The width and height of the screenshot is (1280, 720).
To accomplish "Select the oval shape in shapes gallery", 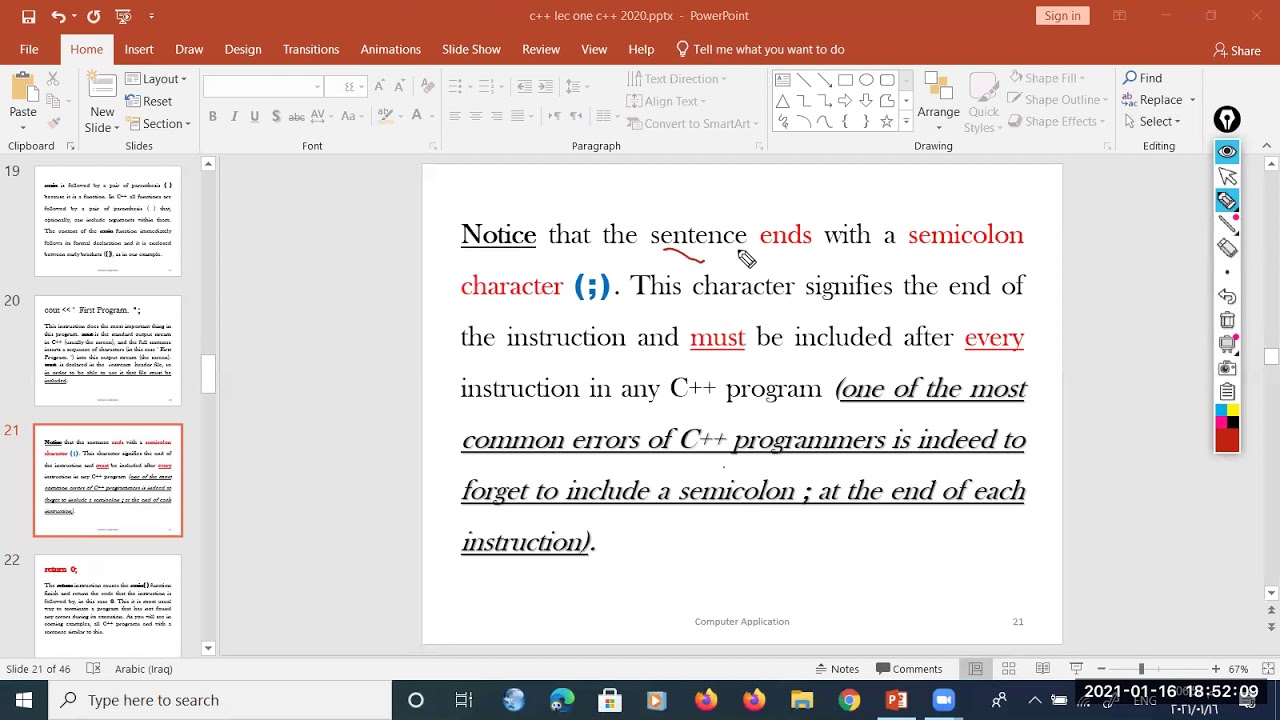I will [x=866, y=80].
